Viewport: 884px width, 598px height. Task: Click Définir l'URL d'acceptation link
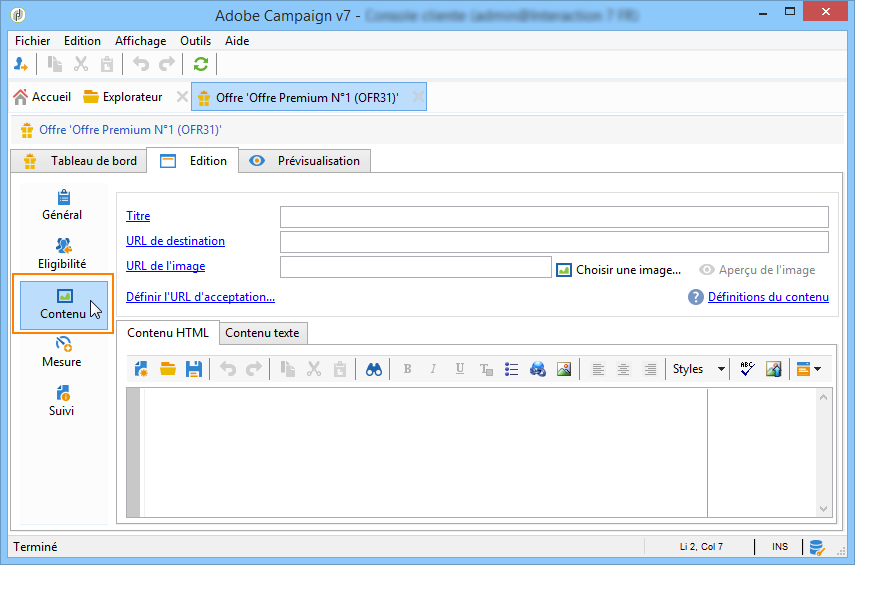(200, 297)
